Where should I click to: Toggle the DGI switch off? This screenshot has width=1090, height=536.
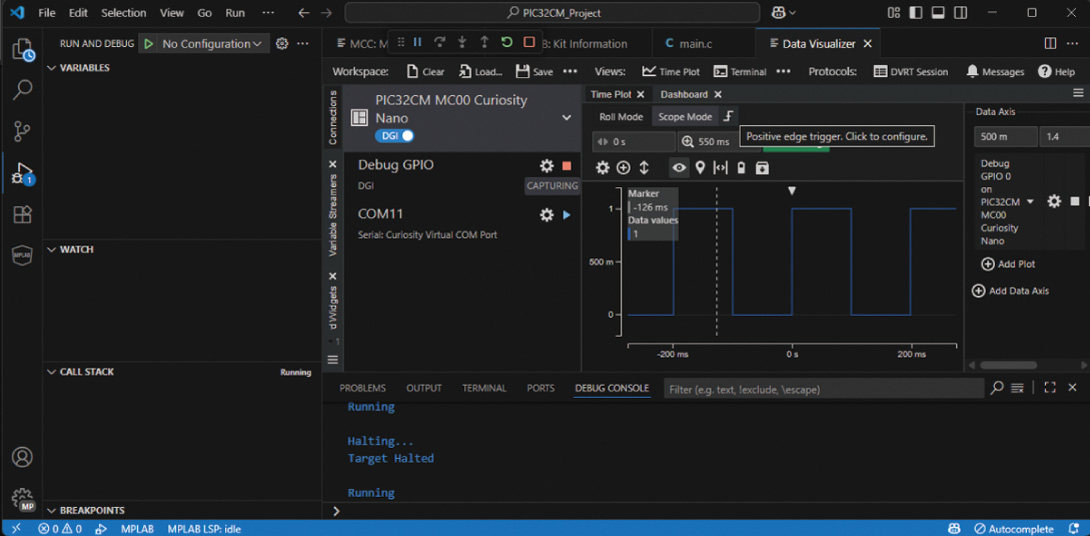(x=401, y=136)
